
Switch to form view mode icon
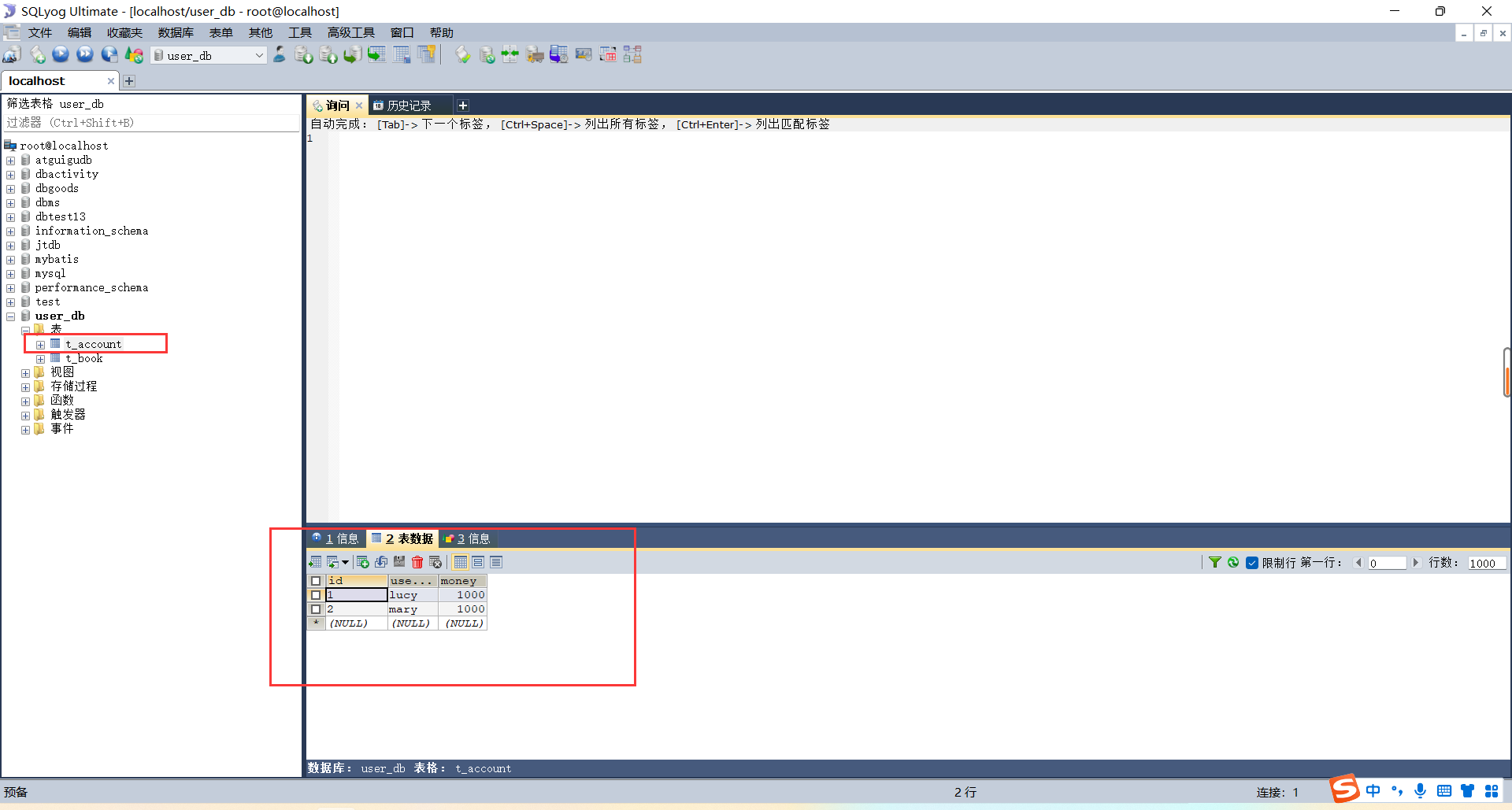coord(478,562)
